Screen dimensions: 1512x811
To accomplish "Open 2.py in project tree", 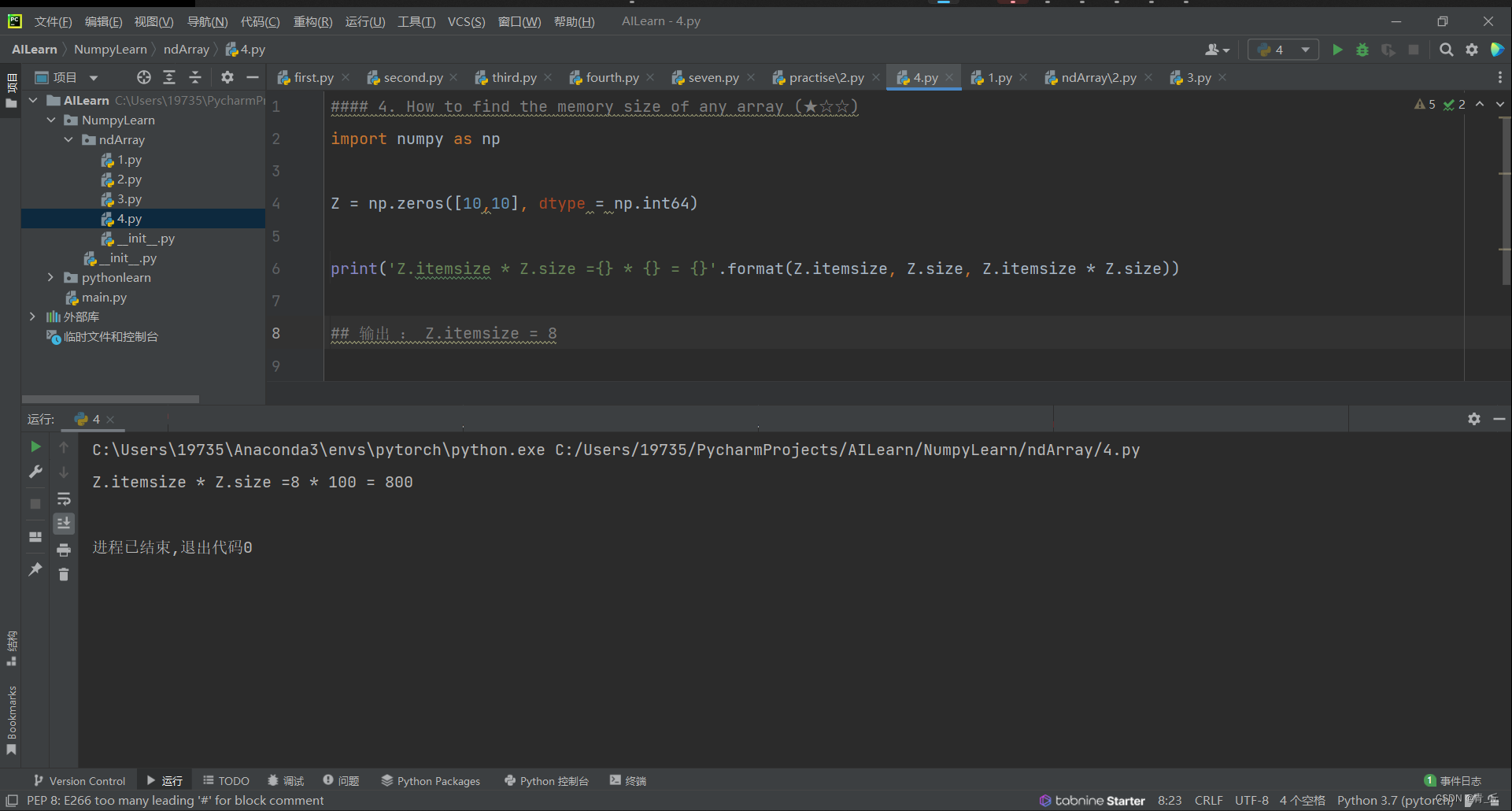I will click(121, 180).
